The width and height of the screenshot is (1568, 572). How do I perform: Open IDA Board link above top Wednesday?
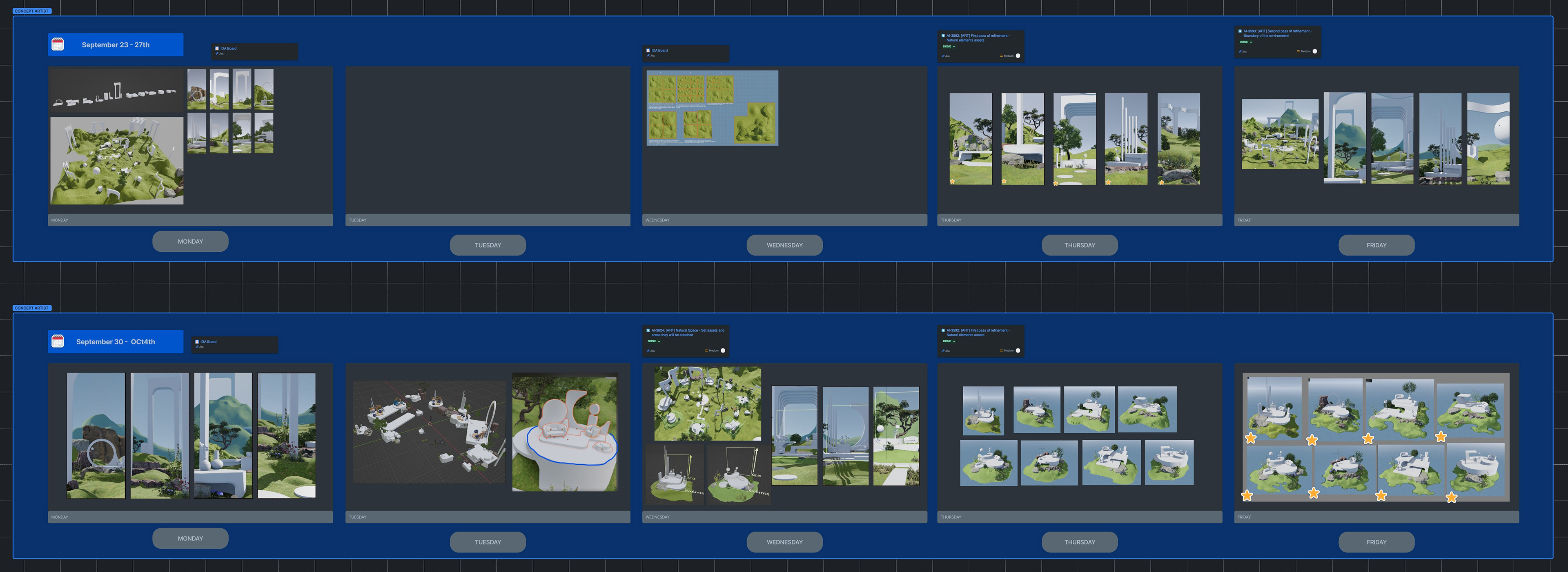tap(659, 51)
